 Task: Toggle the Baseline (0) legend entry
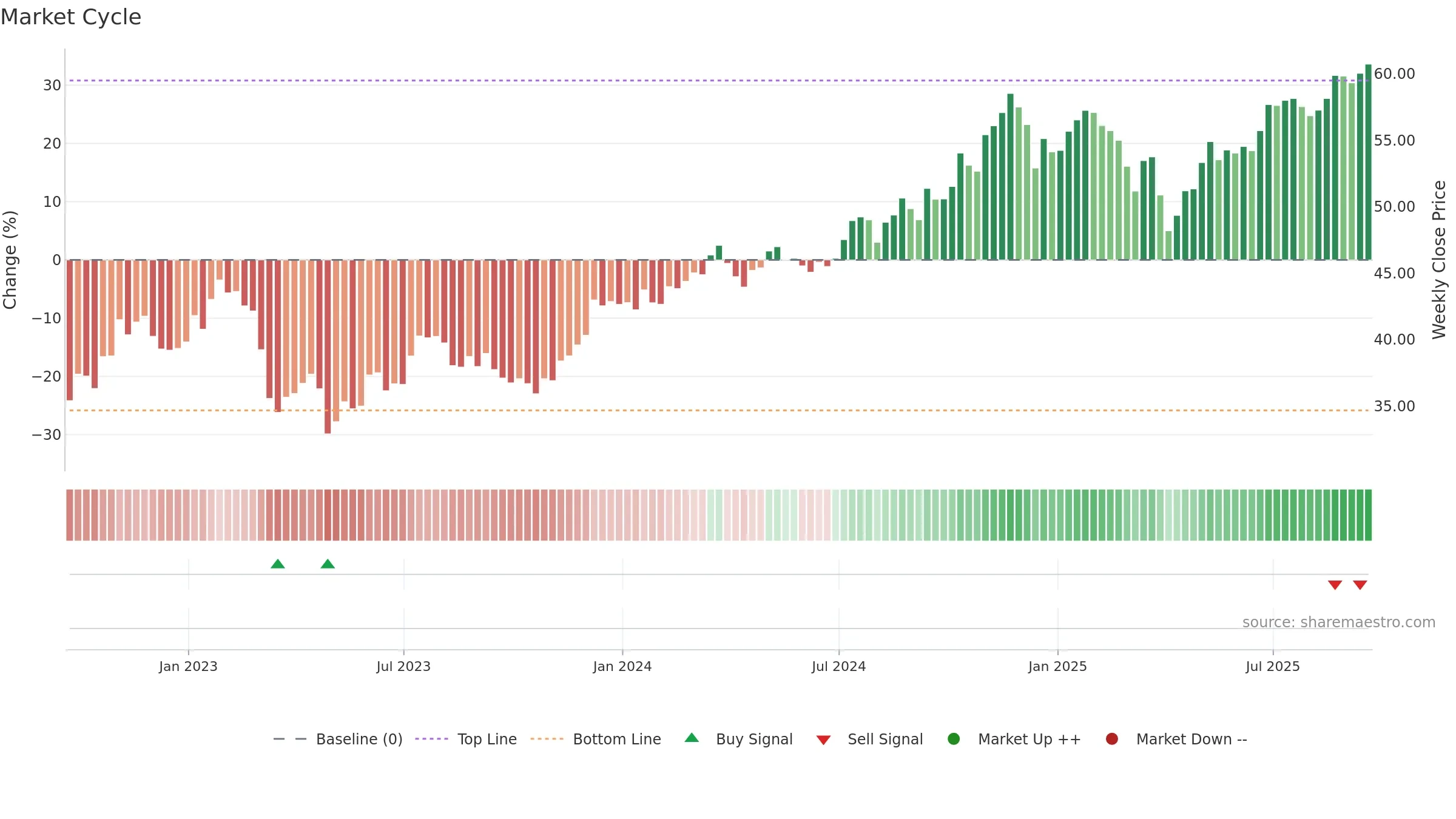338,739
